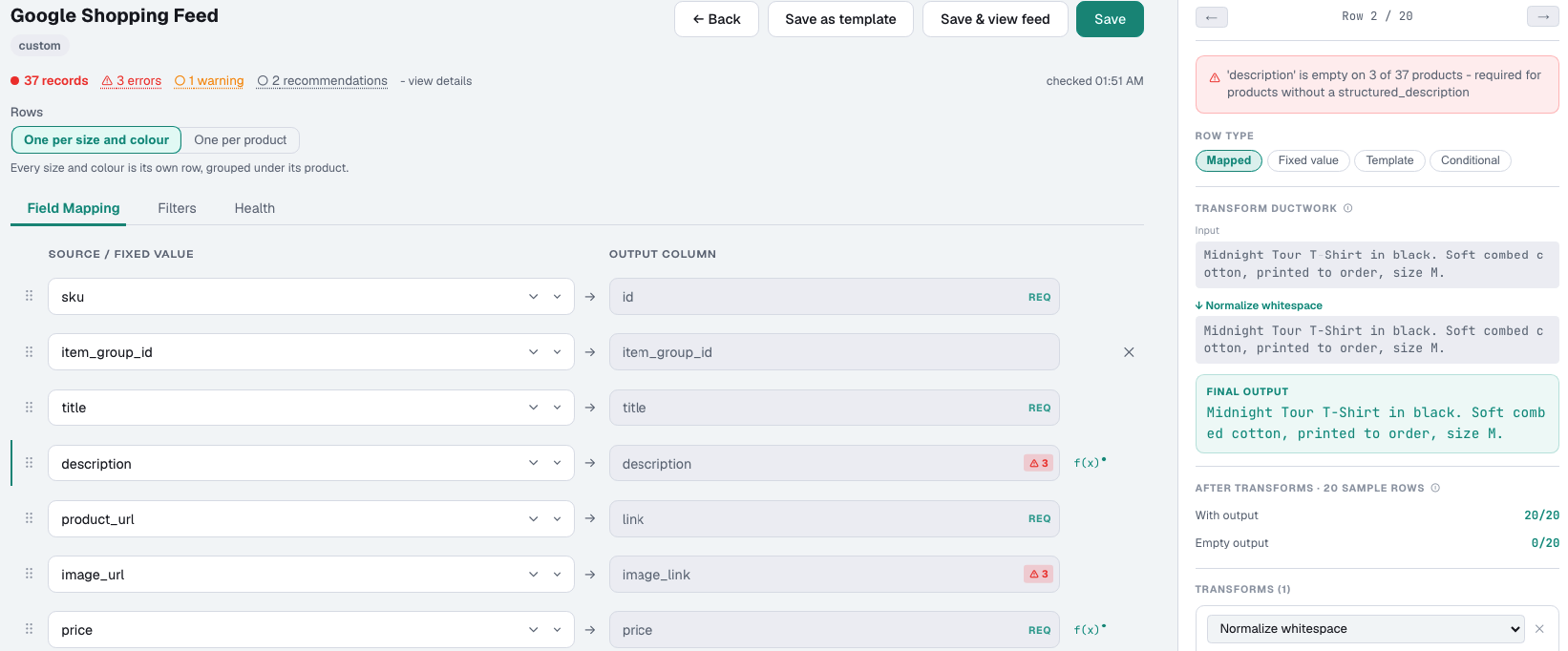Click the title output column field

point(834,408)
